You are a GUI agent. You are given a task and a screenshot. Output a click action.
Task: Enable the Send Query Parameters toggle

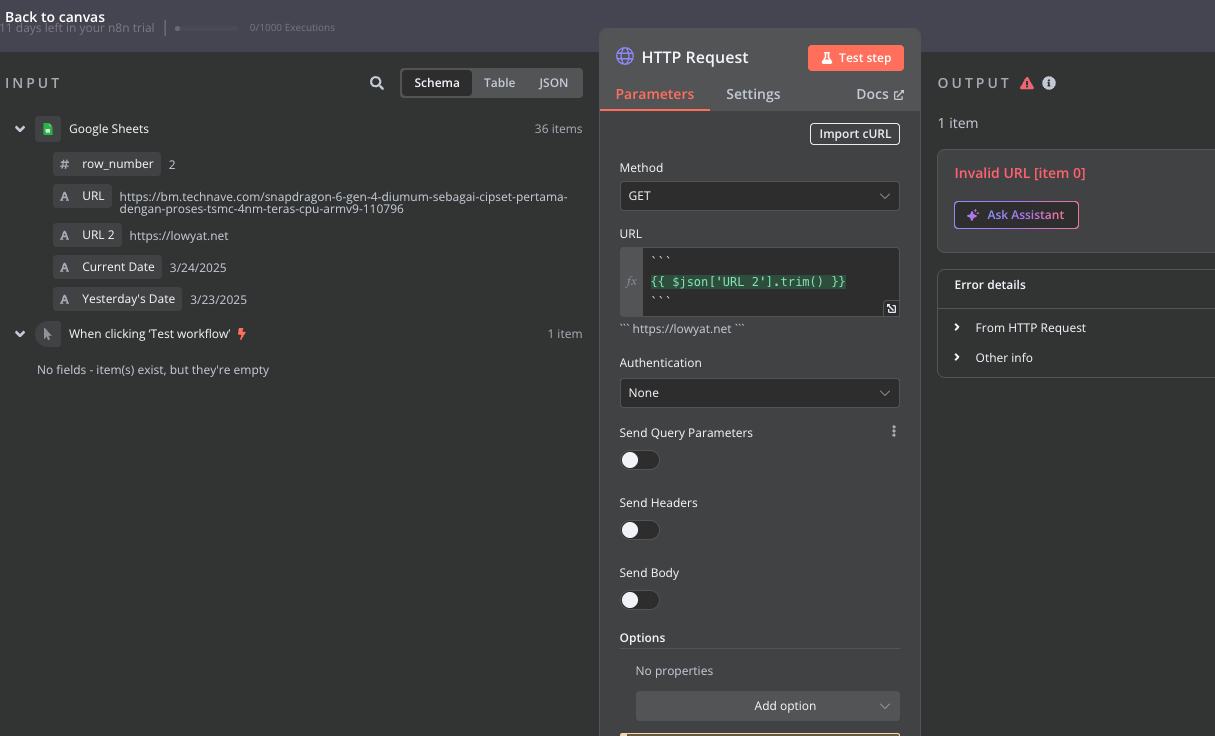(640, 460)
